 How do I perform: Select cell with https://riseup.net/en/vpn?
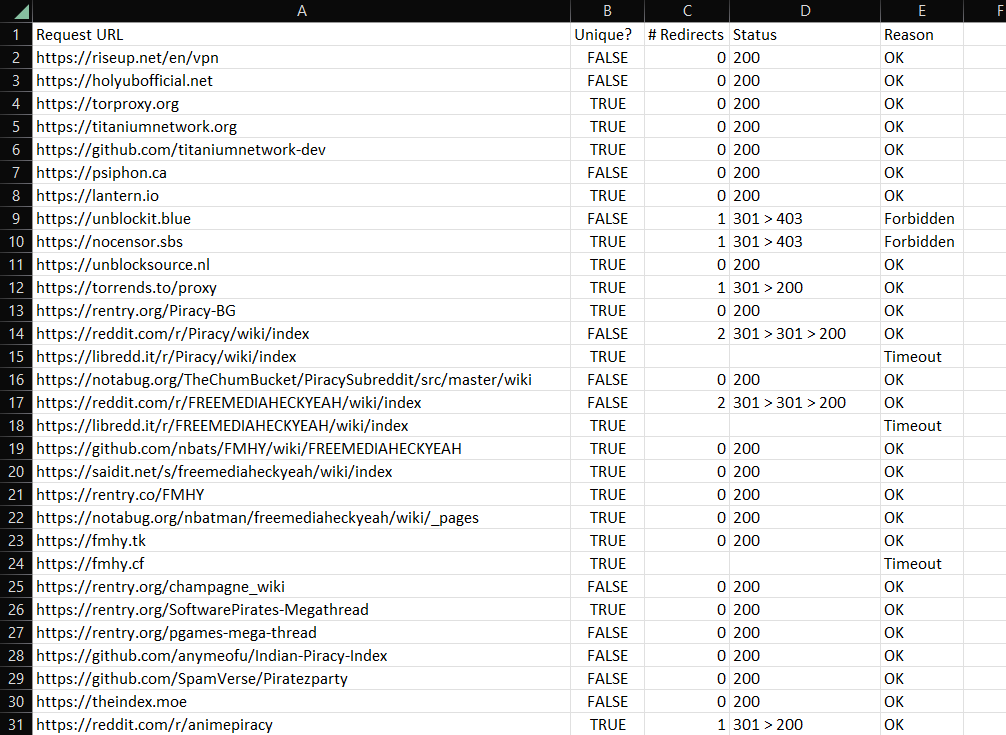(x=302, y=58)
